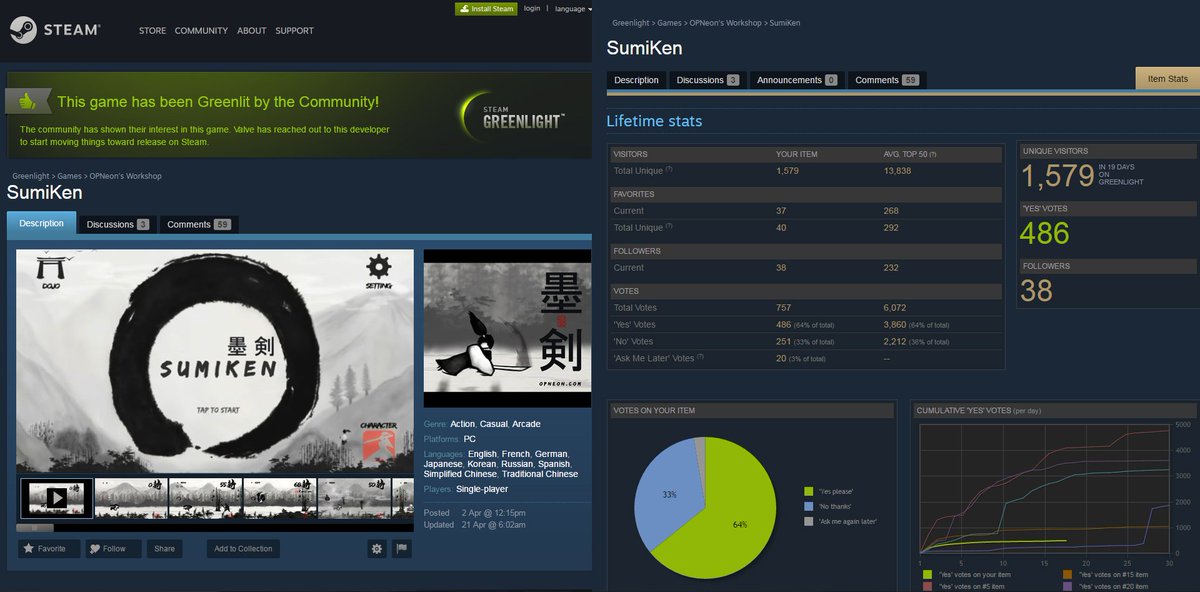The image size is (1200, 592).
Task: Open the SUPPORT menu
Action: coord(295,31)
